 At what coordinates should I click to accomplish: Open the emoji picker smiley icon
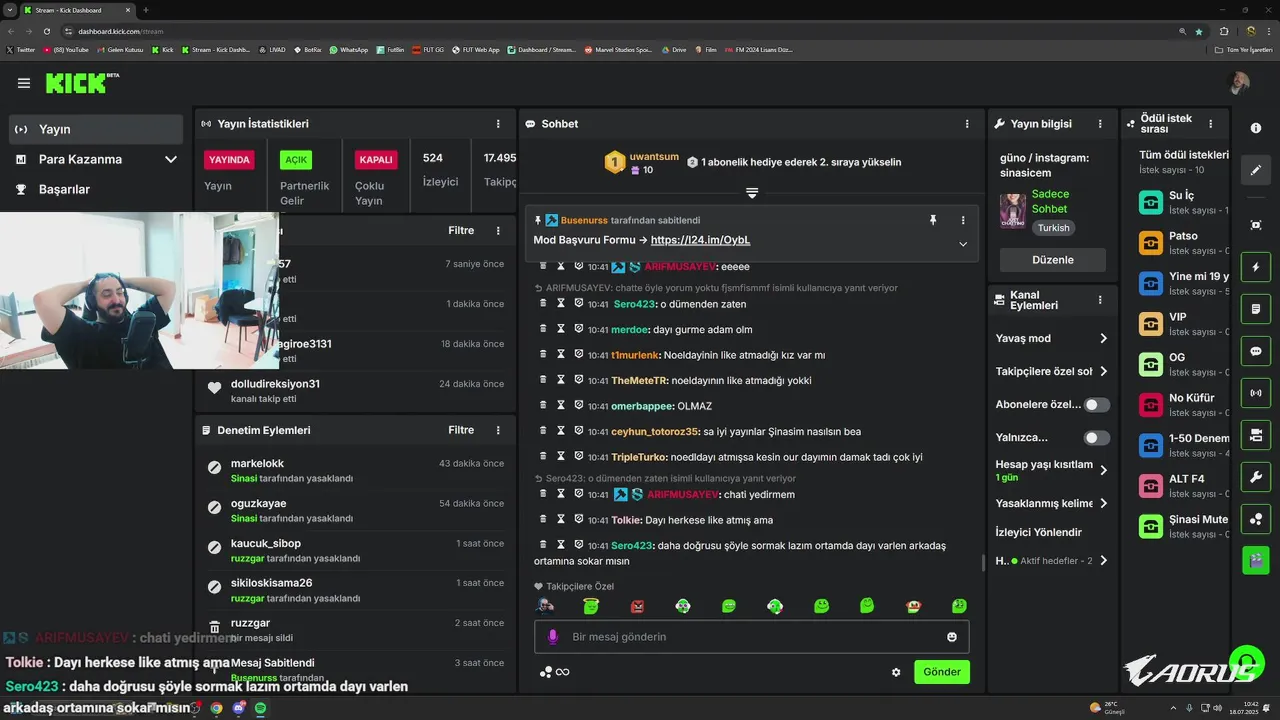click(x=952, y=637)
